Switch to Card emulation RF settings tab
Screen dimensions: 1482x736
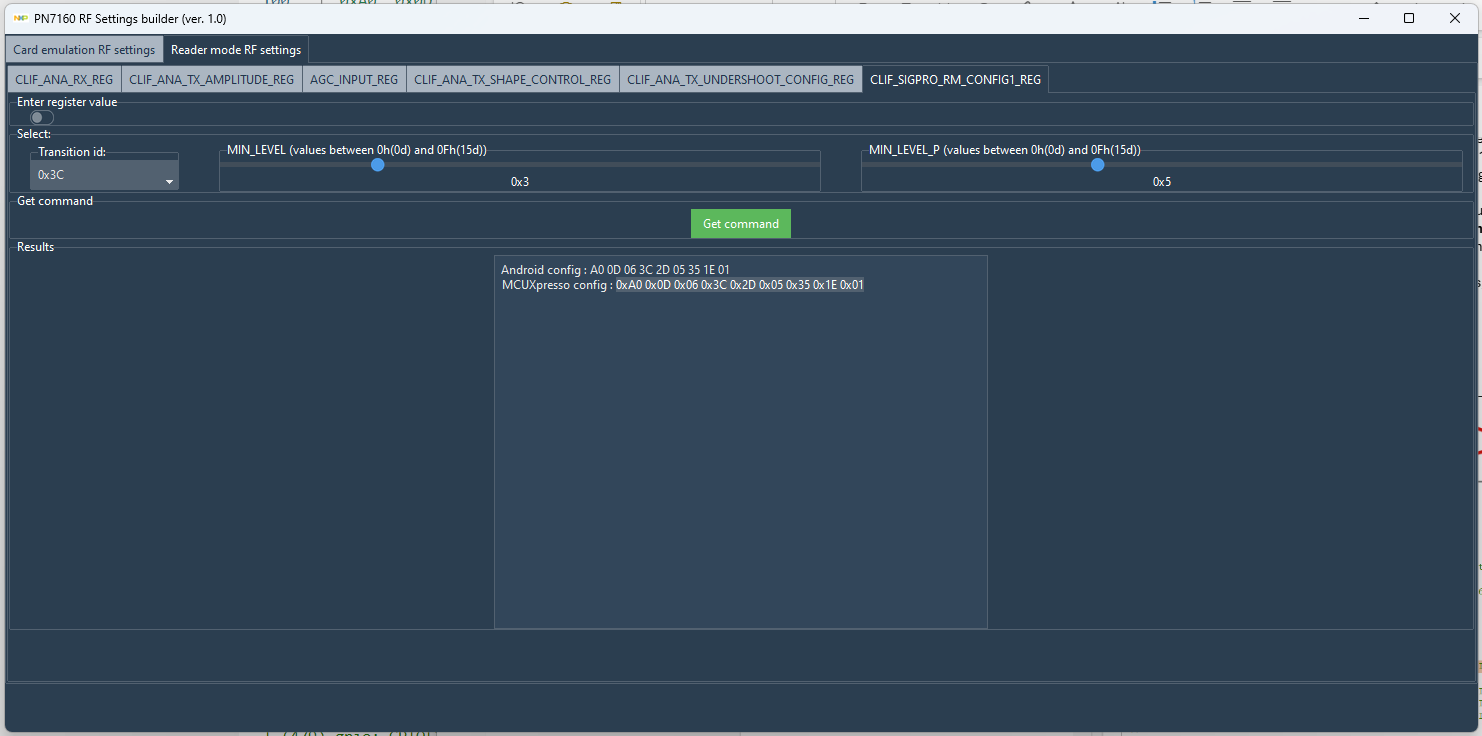84,50
